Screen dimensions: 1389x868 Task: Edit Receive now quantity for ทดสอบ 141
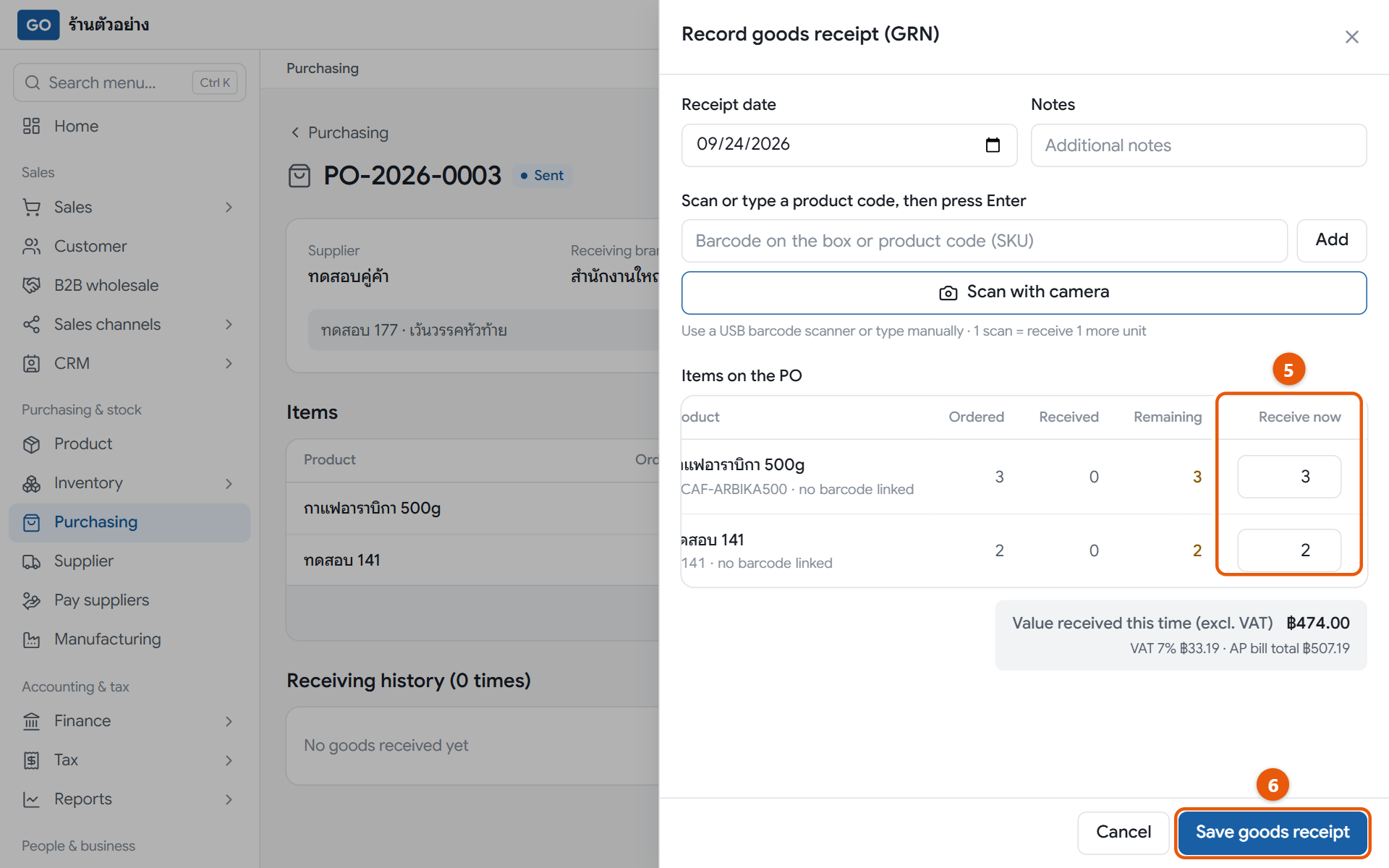pyautogui.click(x=1289, y=550)
